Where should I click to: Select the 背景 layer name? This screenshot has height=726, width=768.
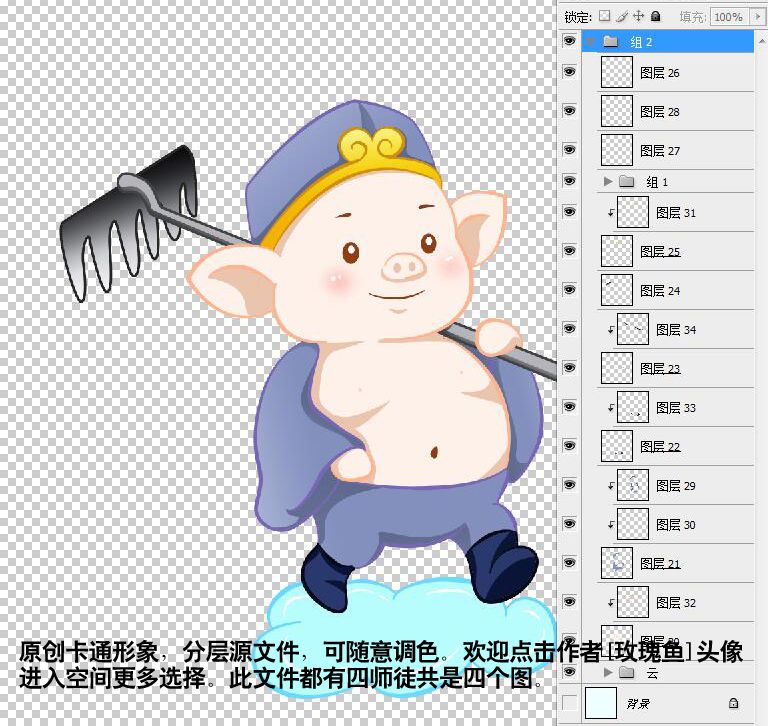[638, 703]
